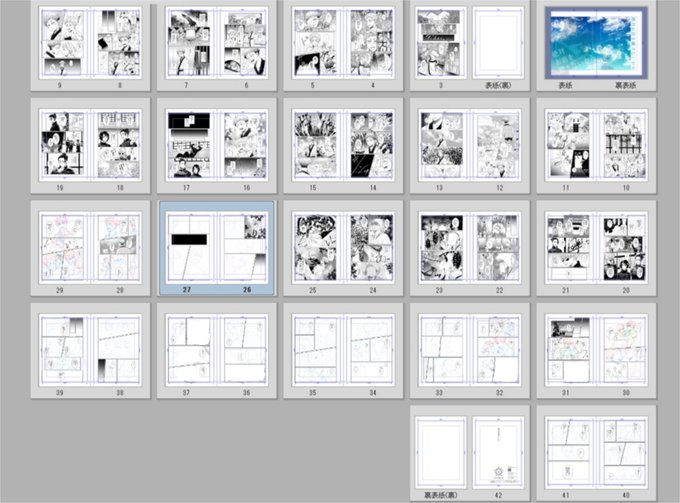Select blank 裏表紙(裏) page thumbnail

point(441,453)
